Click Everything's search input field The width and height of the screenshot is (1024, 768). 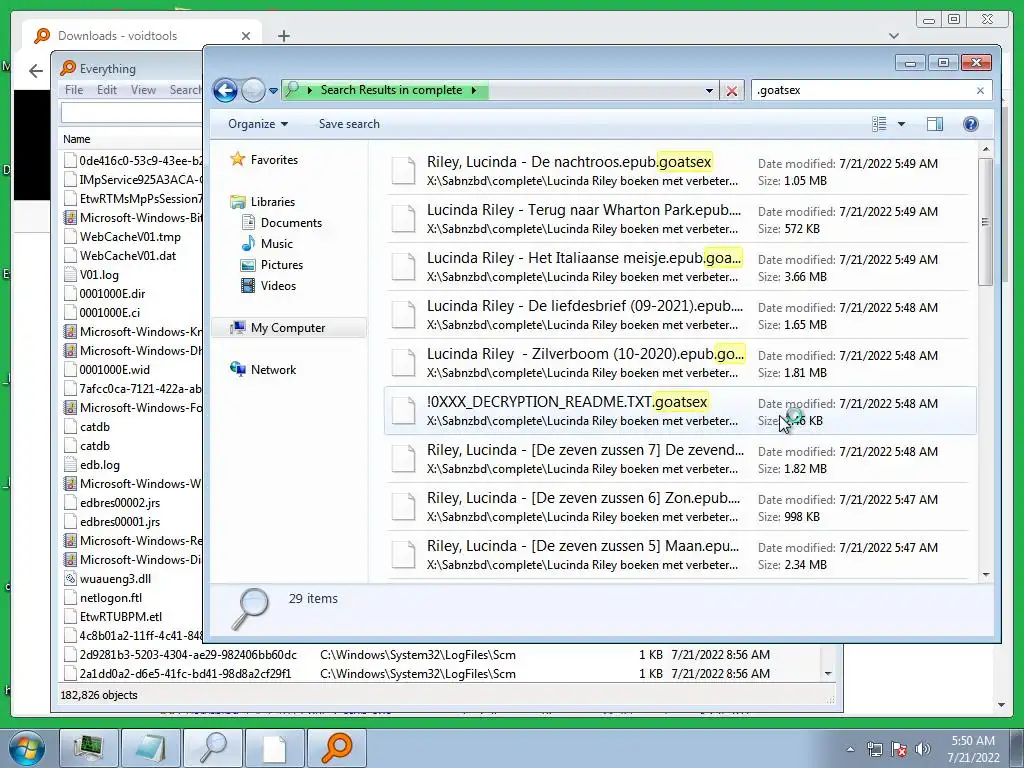pyautogui.click(x=132, y=113)
